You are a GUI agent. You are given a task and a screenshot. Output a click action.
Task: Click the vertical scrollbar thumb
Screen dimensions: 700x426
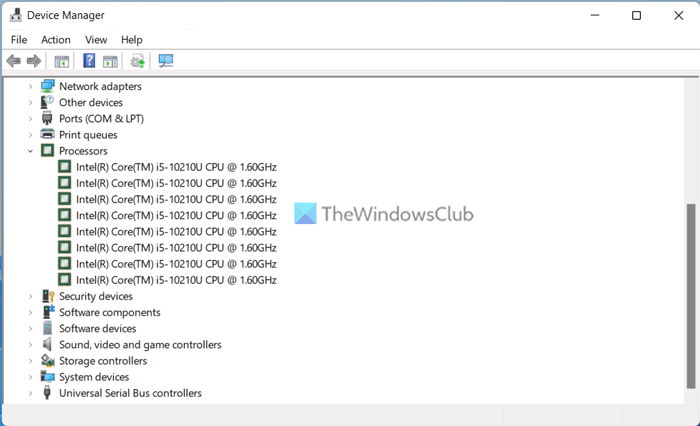click(x=691, y=296)
